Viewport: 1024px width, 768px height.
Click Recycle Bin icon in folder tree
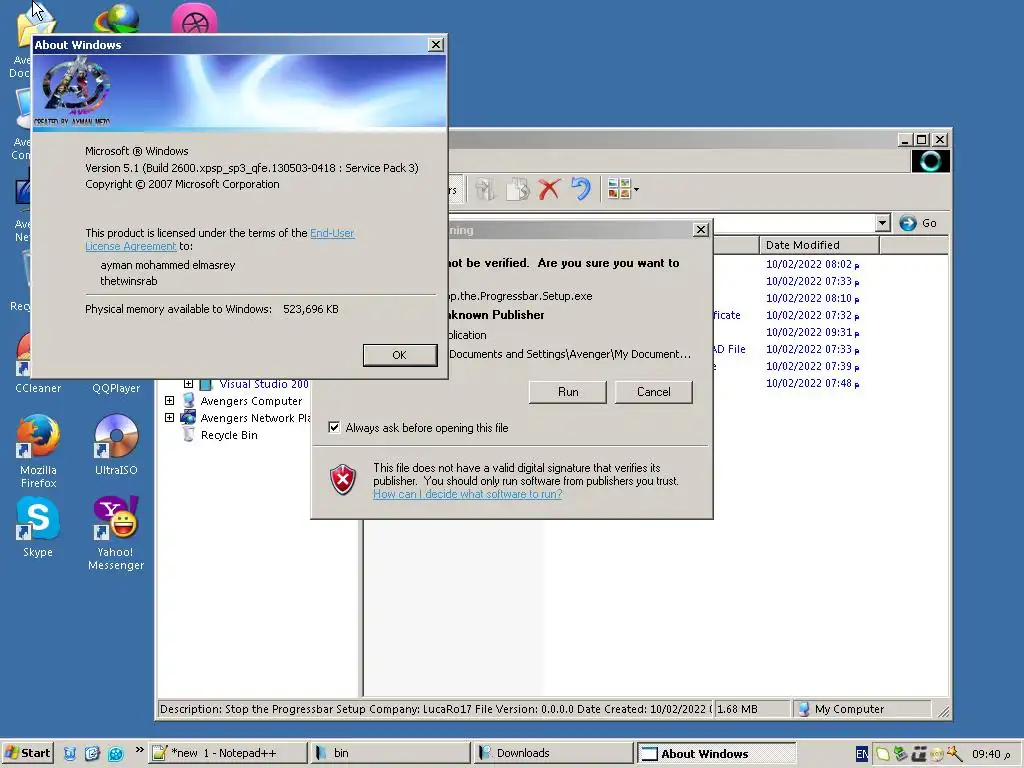pyautogui.click(x=189, y=434)
